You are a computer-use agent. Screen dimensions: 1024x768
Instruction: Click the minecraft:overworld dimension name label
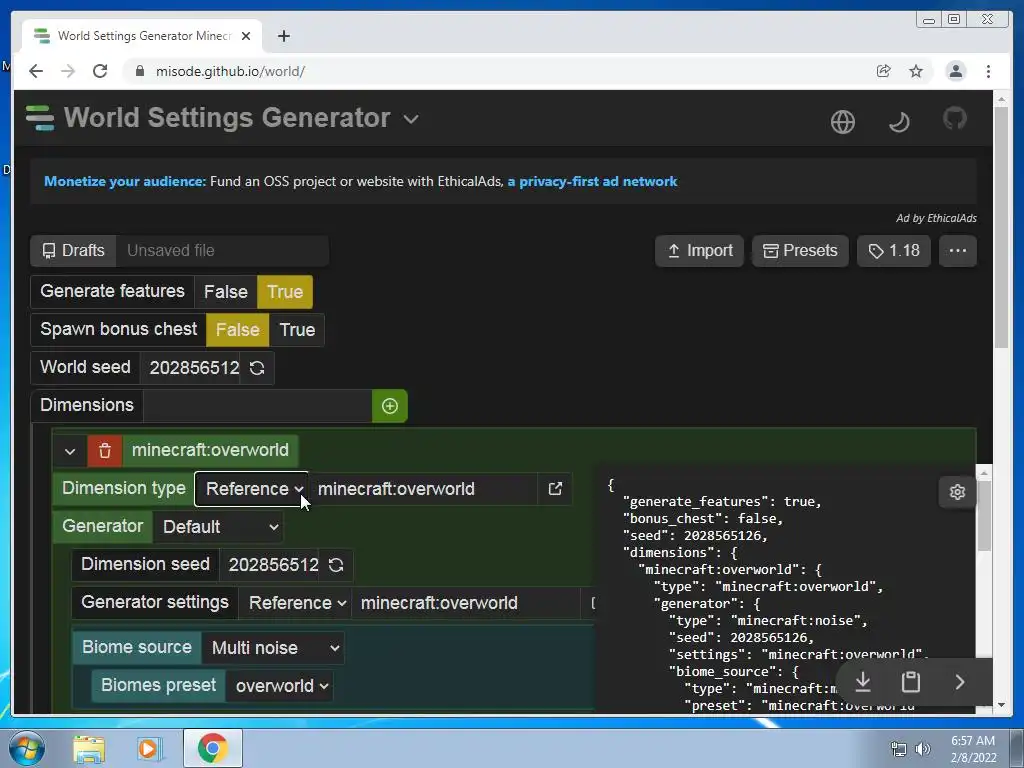pyautogui.click(x=210, y=451)
